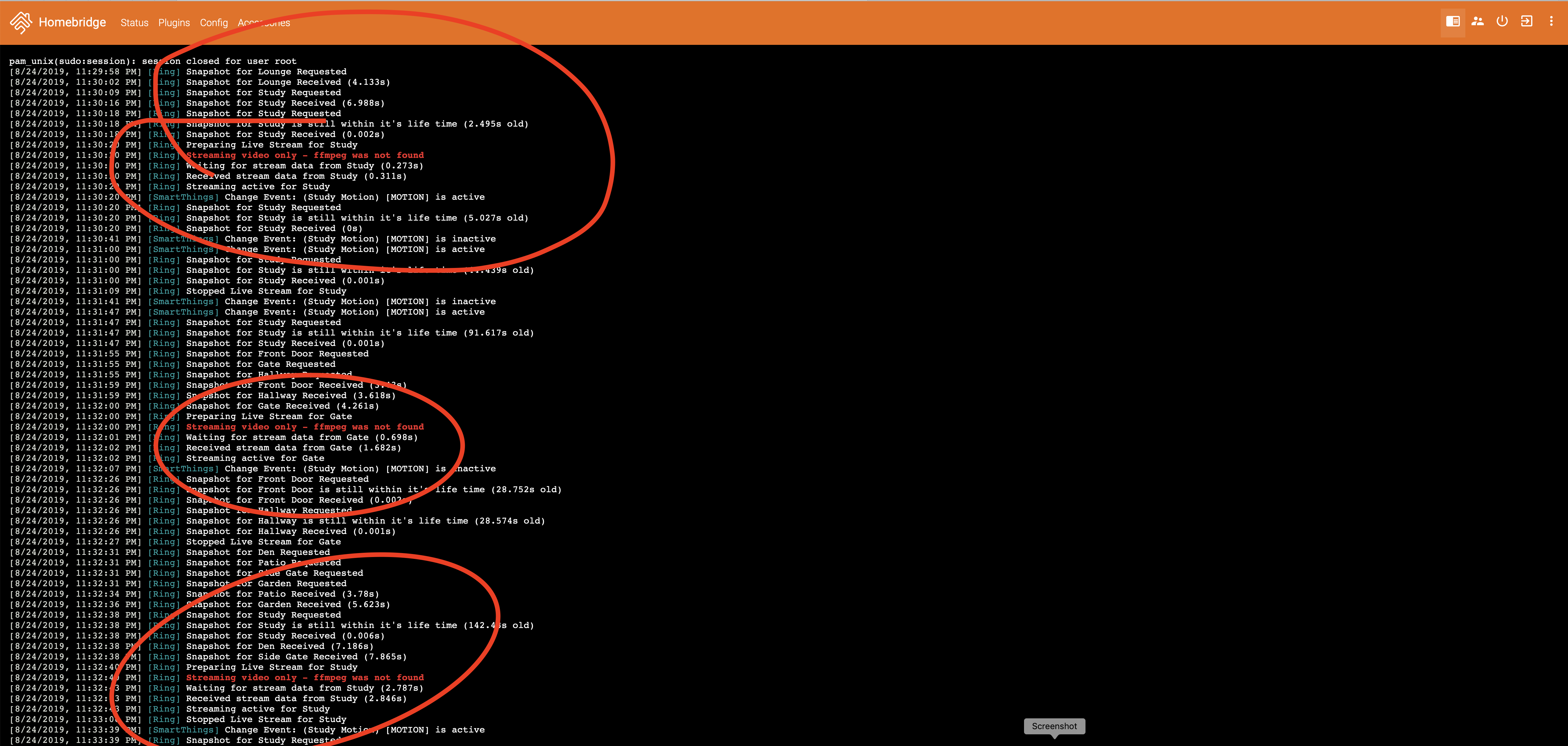
Task: Select 'Snapshot for Den Requested' log line
Action: 170,552
